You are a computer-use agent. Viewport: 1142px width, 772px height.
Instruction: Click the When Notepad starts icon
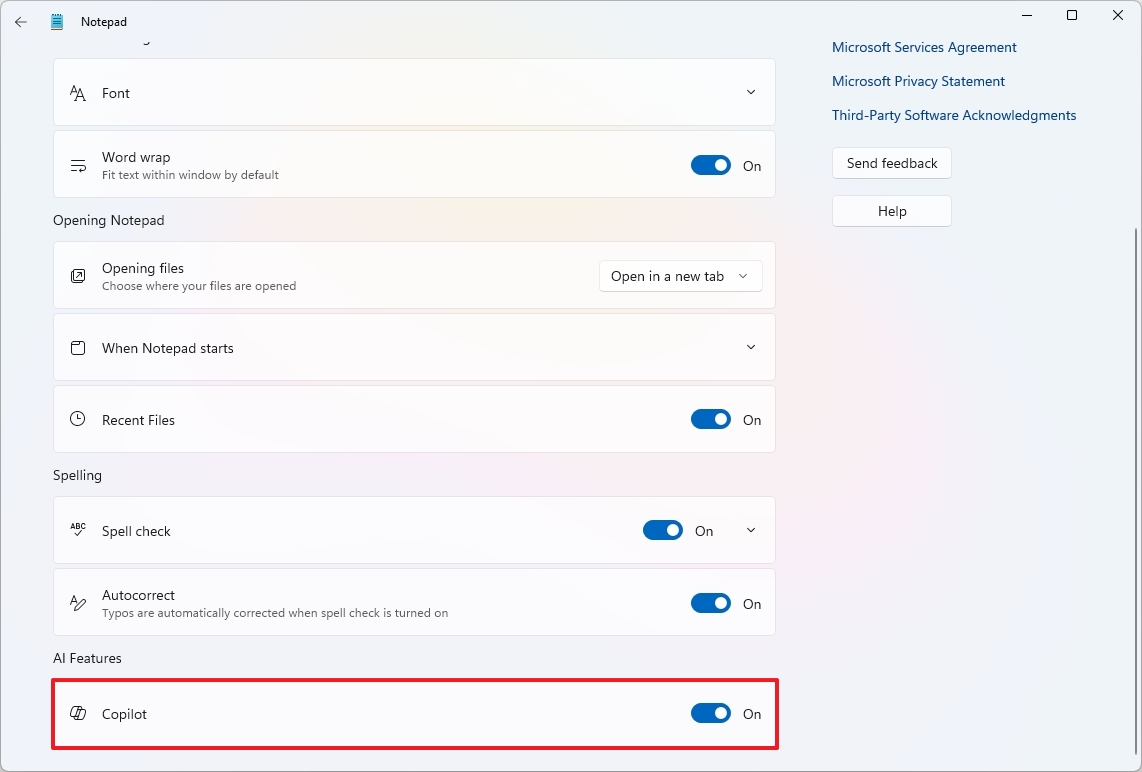coord(78,347)
